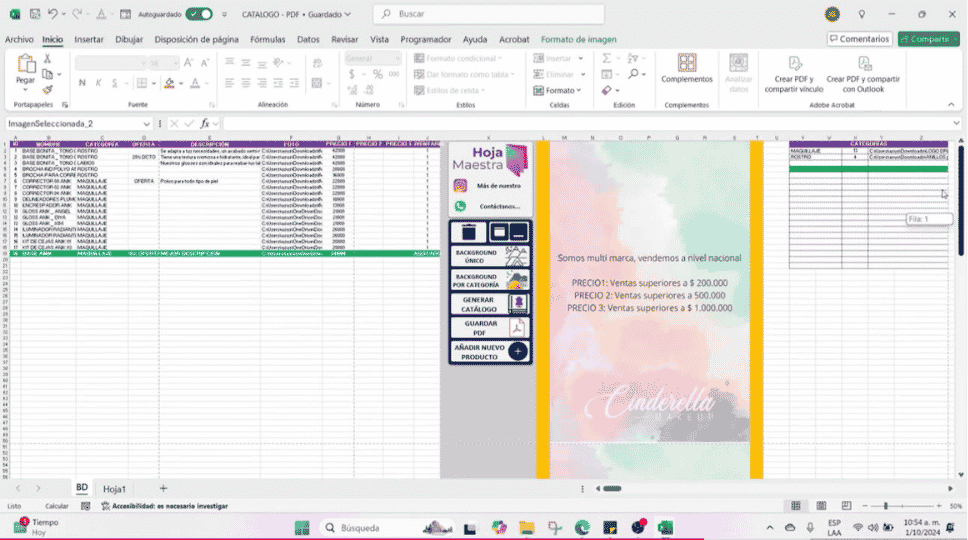Click the Autosuma sigma icon

click(x=607, y=58)
